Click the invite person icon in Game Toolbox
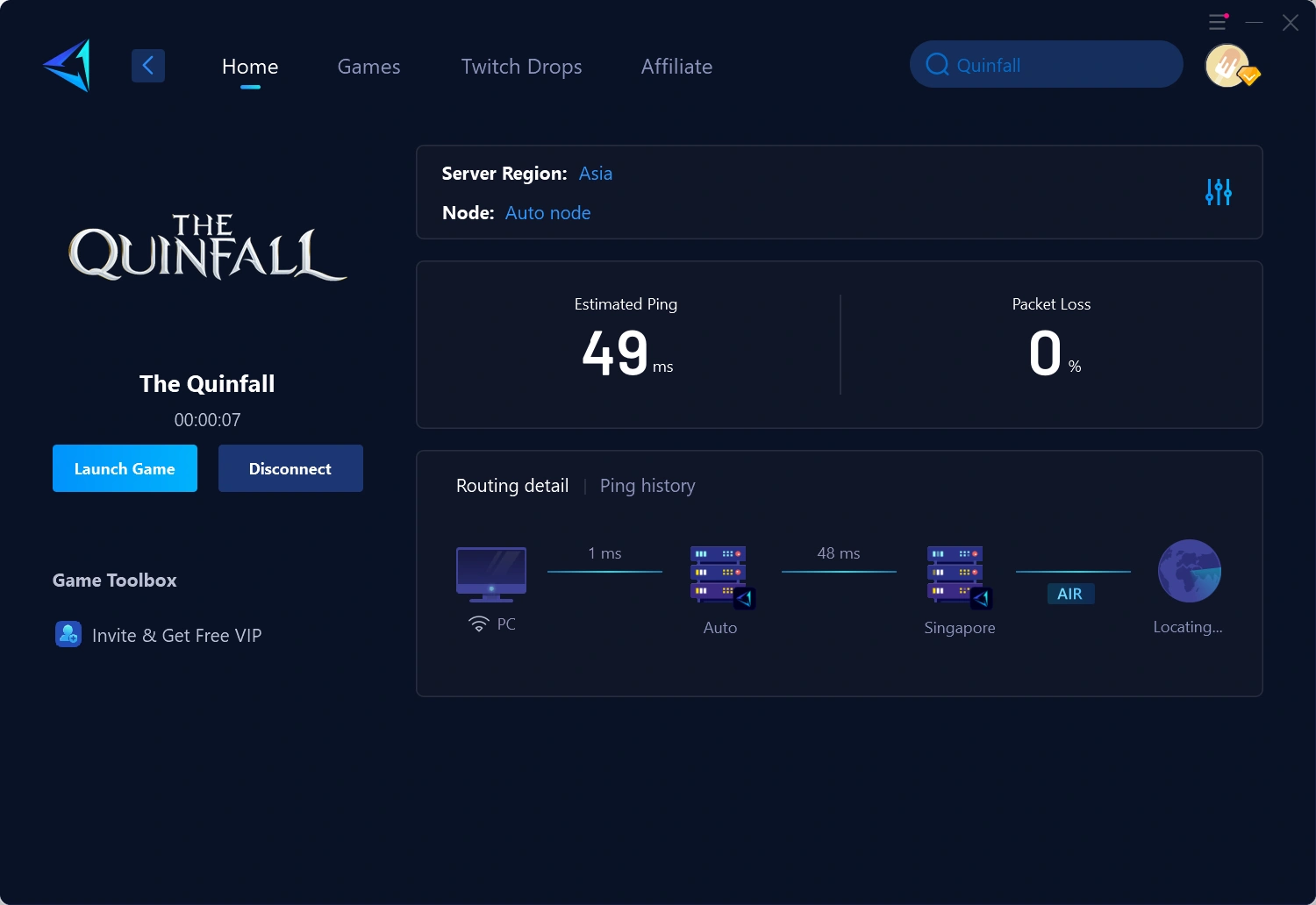This screenshot has height=905, width=1316. 68,634
